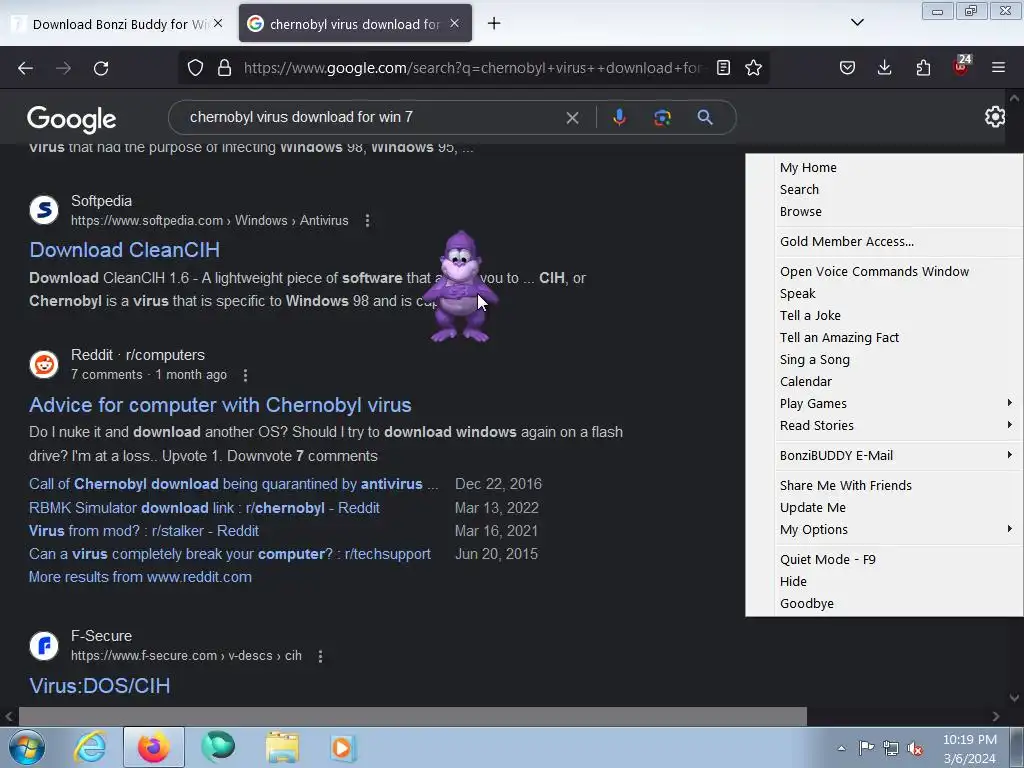This screenshot has height=768, width=1024.
Task: Choose Tell an Amazing Fact
Action: coord(839,338)
